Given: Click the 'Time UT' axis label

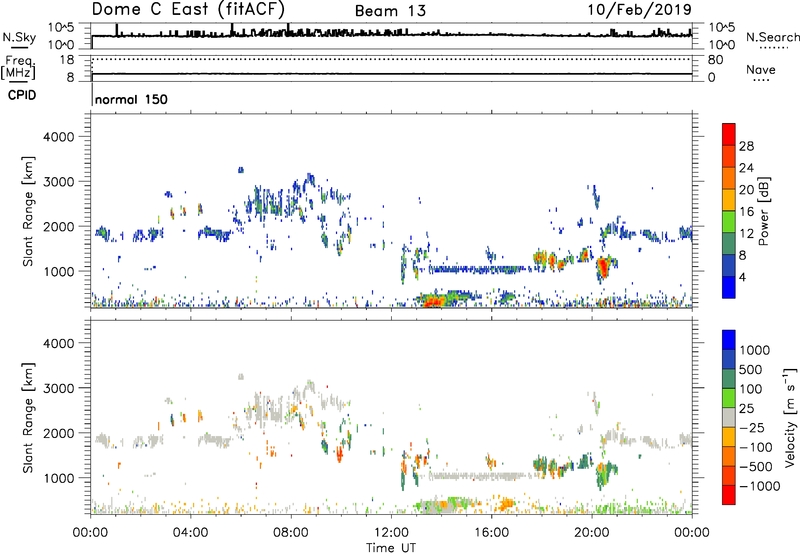Looking at the screenshot, I should coord(391,547).
